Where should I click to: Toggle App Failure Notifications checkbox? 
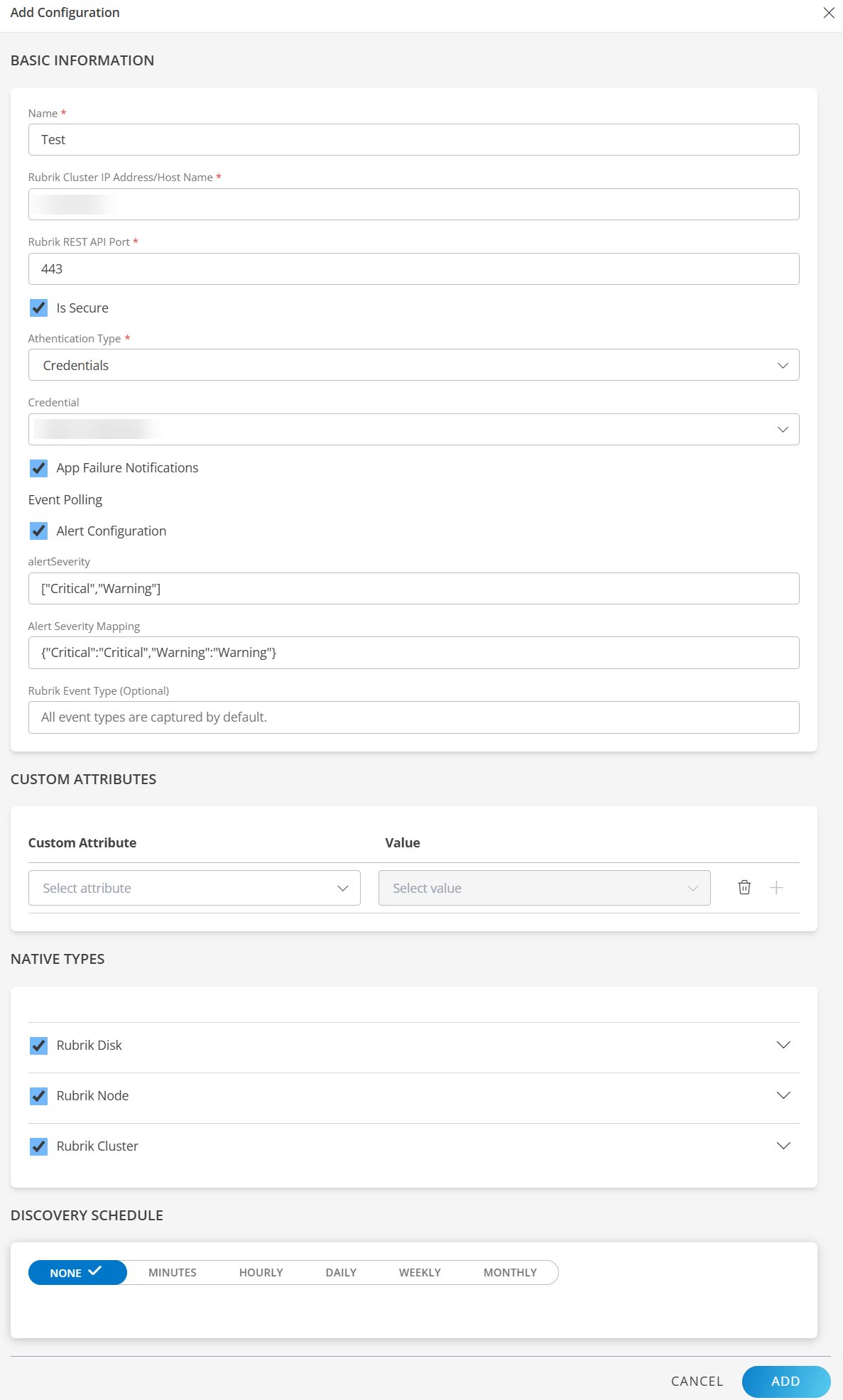pyautogui.click(x=38, y=468)
